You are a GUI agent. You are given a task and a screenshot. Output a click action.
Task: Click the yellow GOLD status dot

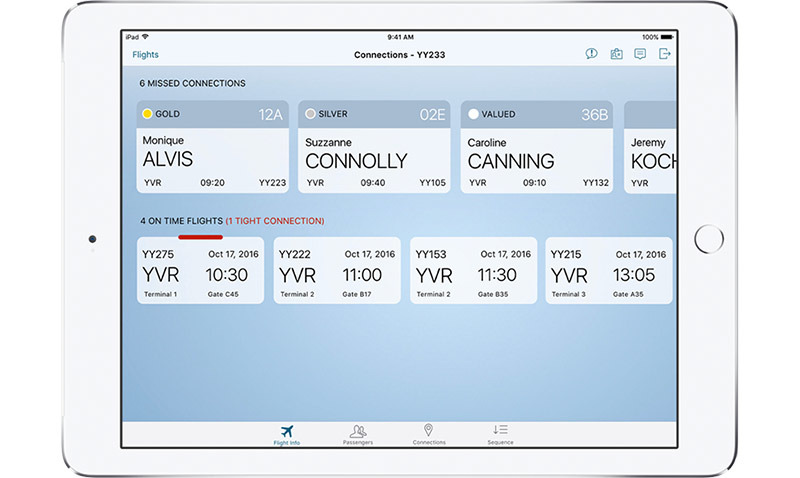[x=147, y=114]
